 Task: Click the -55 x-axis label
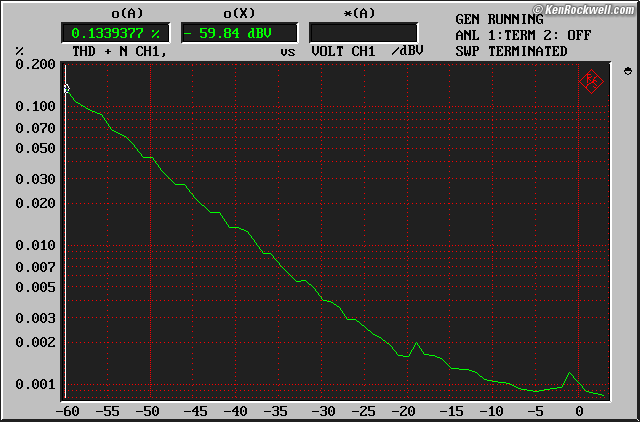(107, 411)
